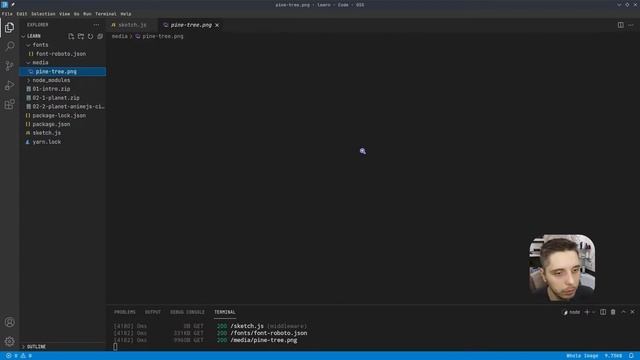Open the Run and Debug view
Screen dimensions: 640x360
[9, 85]
